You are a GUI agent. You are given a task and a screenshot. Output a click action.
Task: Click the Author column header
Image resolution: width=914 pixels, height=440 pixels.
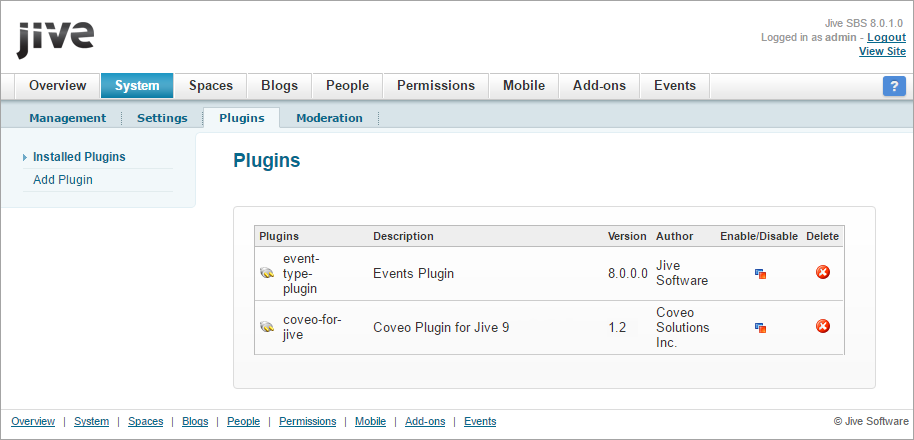(674, 237)
